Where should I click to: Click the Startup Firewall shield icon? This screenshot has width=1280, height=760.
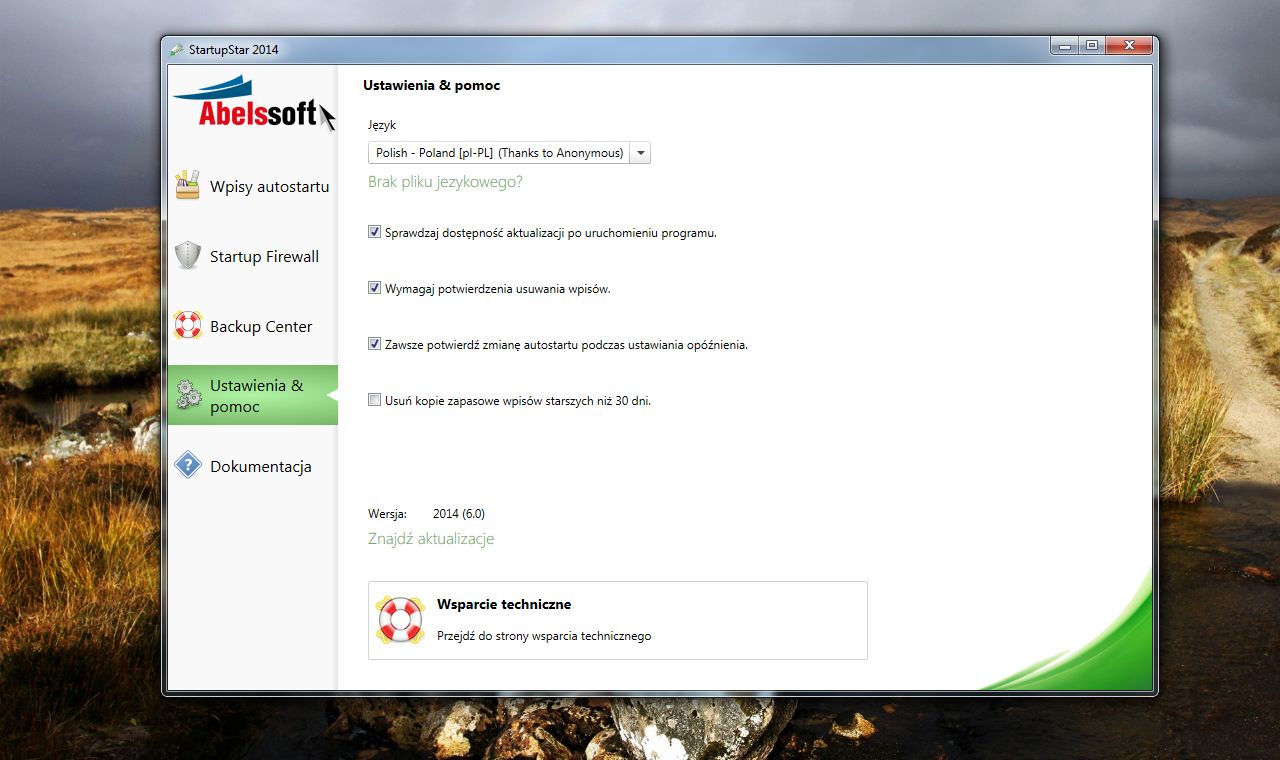[188, 255]
